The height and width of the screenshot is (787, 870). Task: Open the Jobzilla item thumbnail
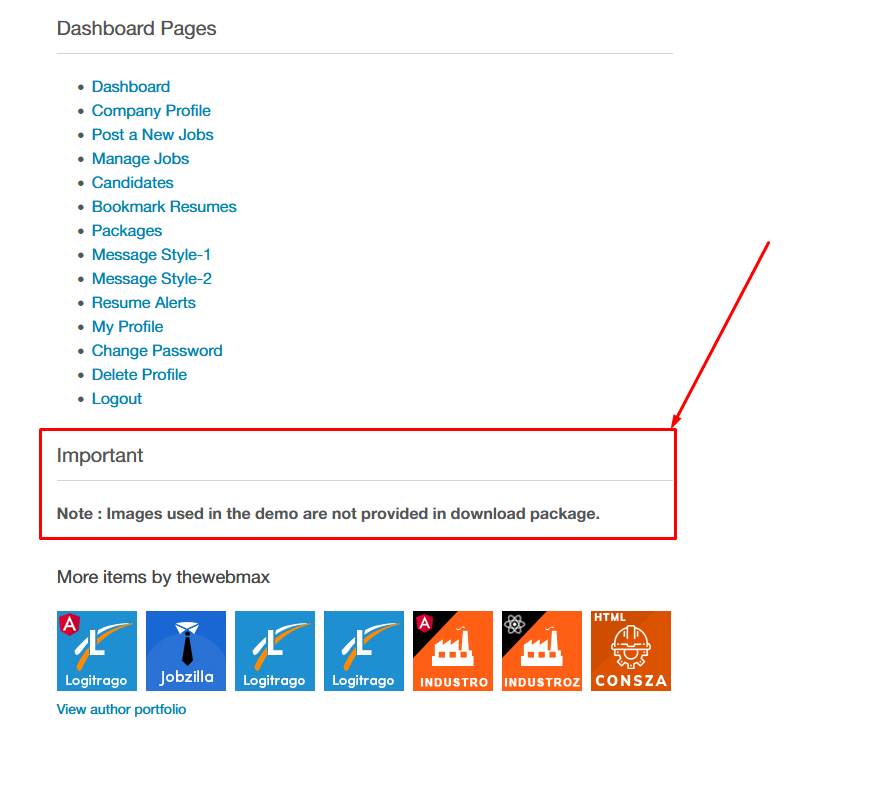pyautogui.click(x=186, y=650)
